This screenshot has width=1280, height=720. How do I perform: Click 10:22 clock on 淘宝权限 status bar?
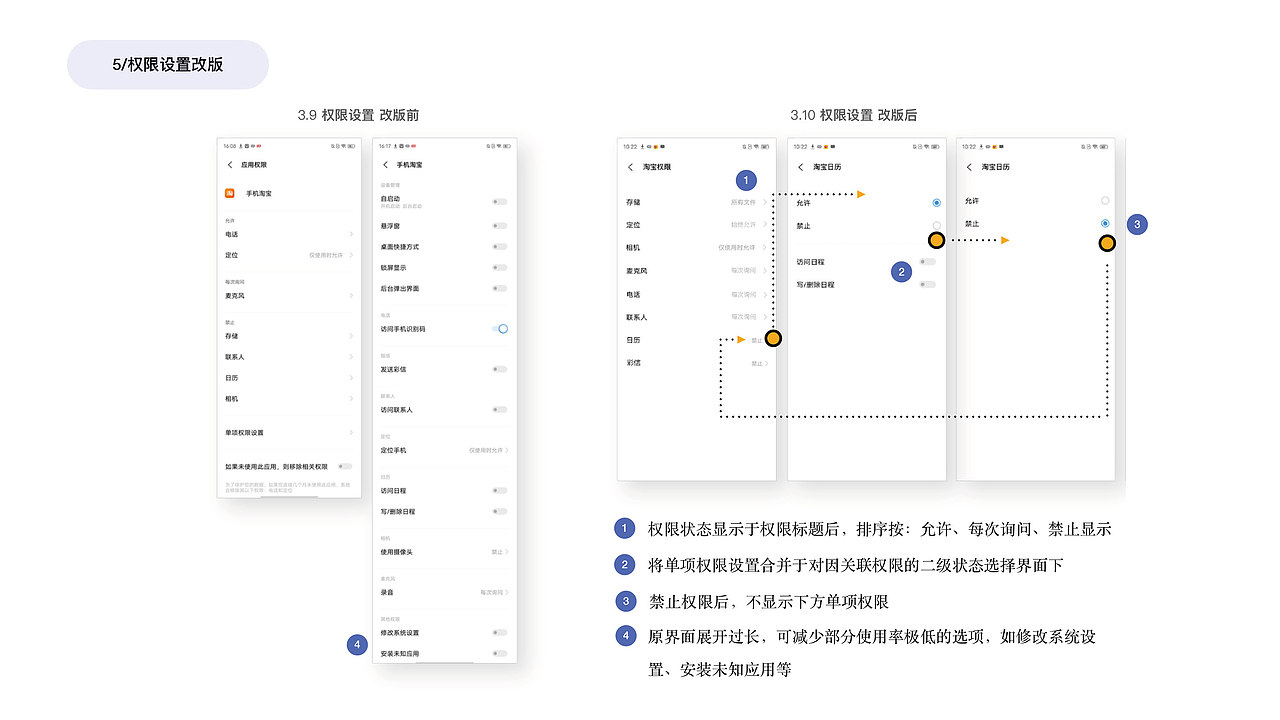tap(628, 146)
